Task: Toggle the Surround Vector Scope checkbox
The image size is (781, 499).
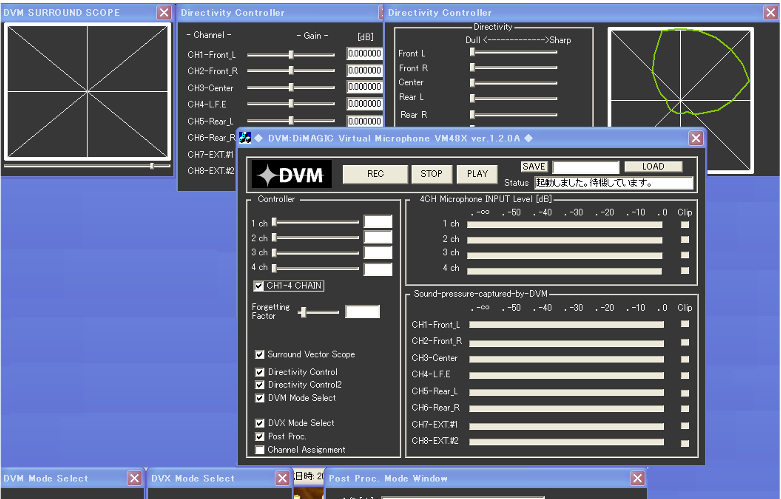Action: point(260,354)
